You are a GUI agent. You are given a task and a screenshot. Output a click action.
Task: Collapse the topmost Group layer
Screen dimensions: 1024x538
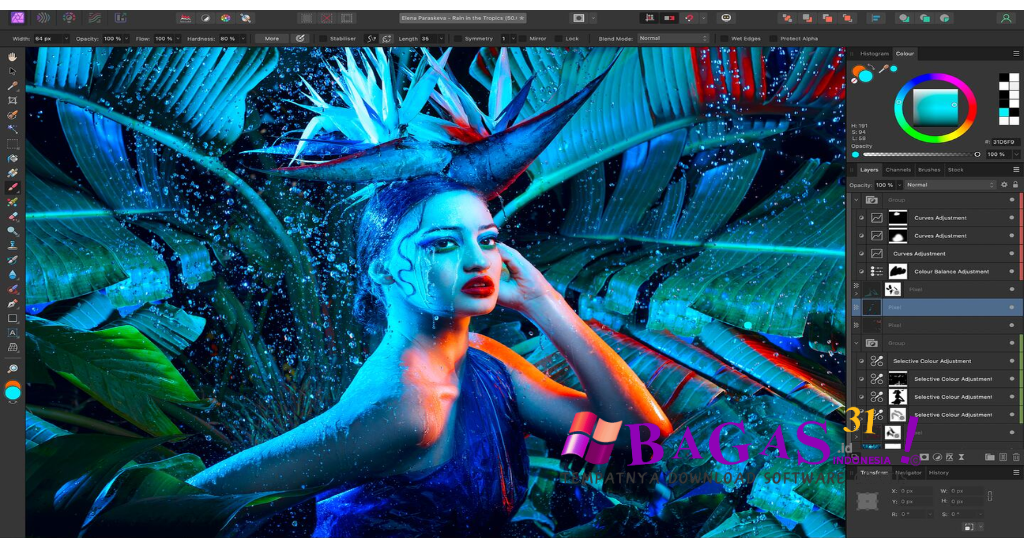click(856, 200)
